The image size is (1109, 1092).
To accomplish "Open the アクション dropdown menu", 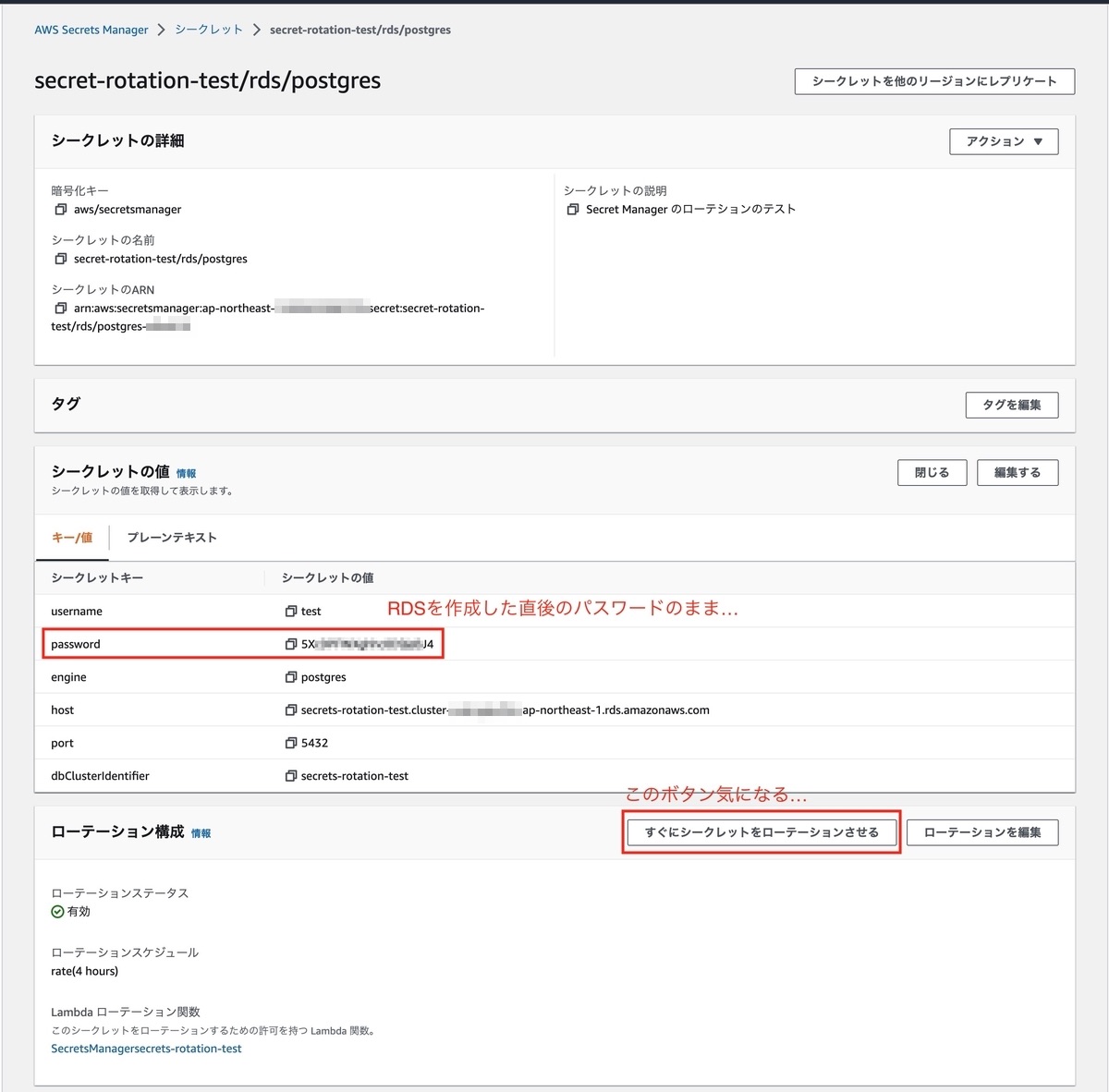I will 1004,141.
